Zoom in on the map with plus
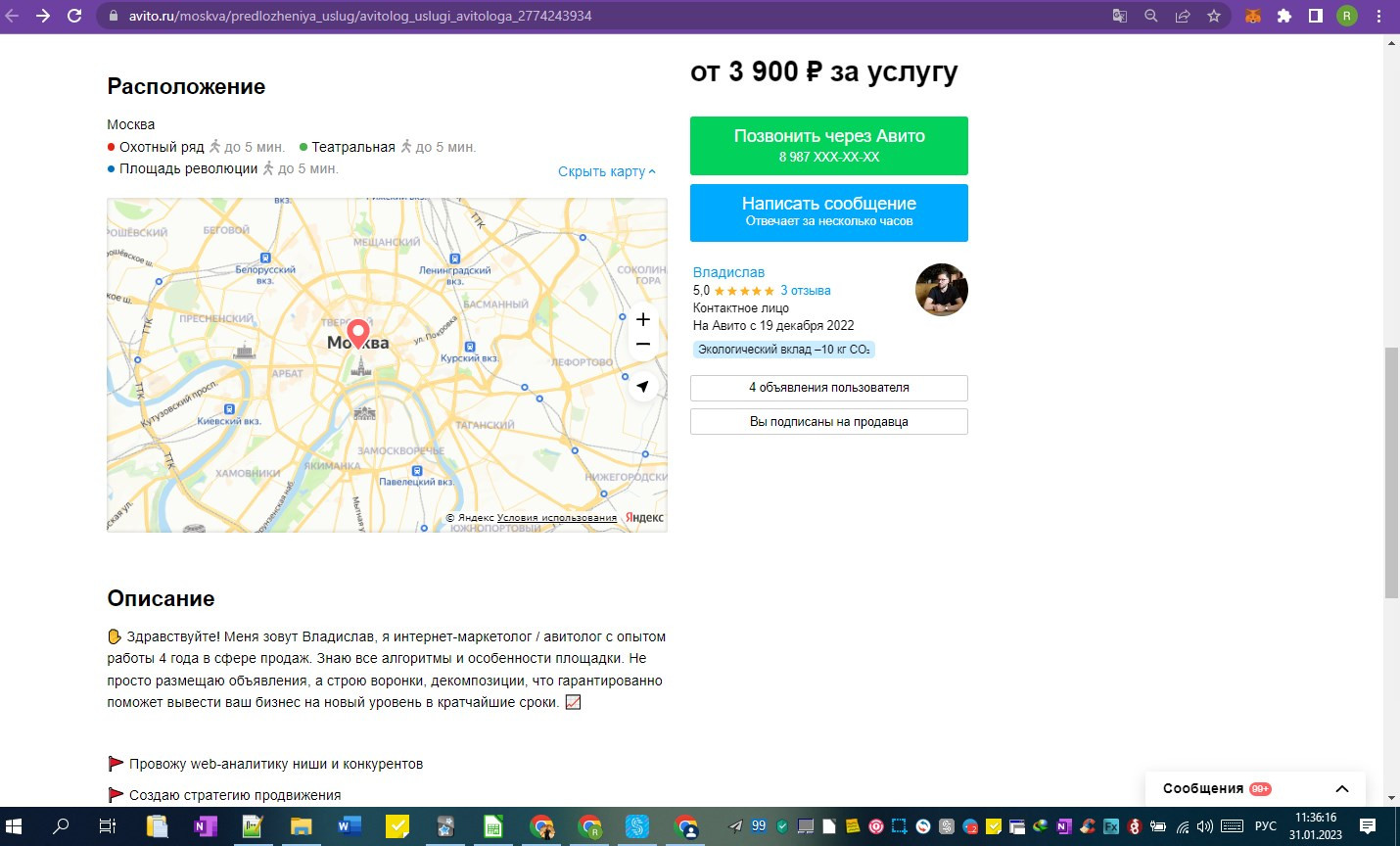 tap(643, 319)
